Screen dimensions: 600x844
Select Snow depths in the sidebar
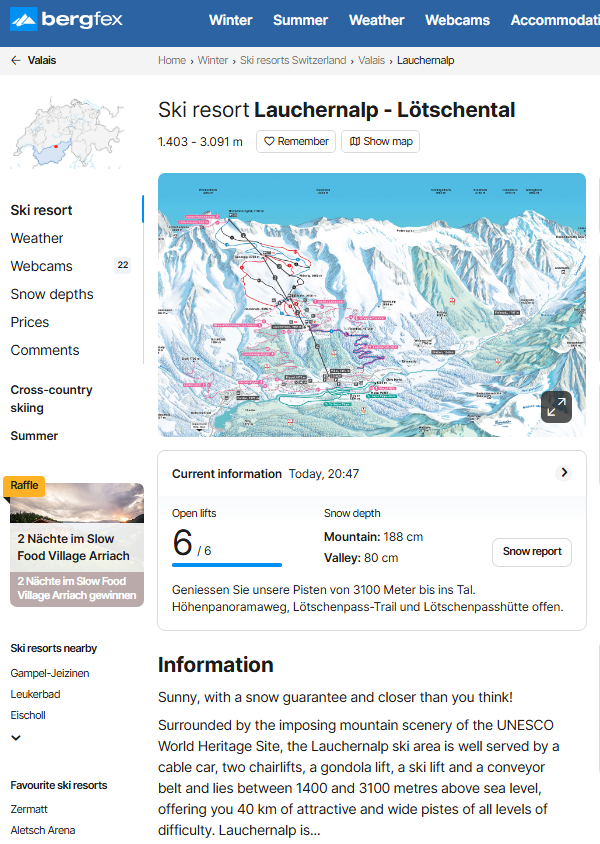pyautogui.click(x=52, y=294)
